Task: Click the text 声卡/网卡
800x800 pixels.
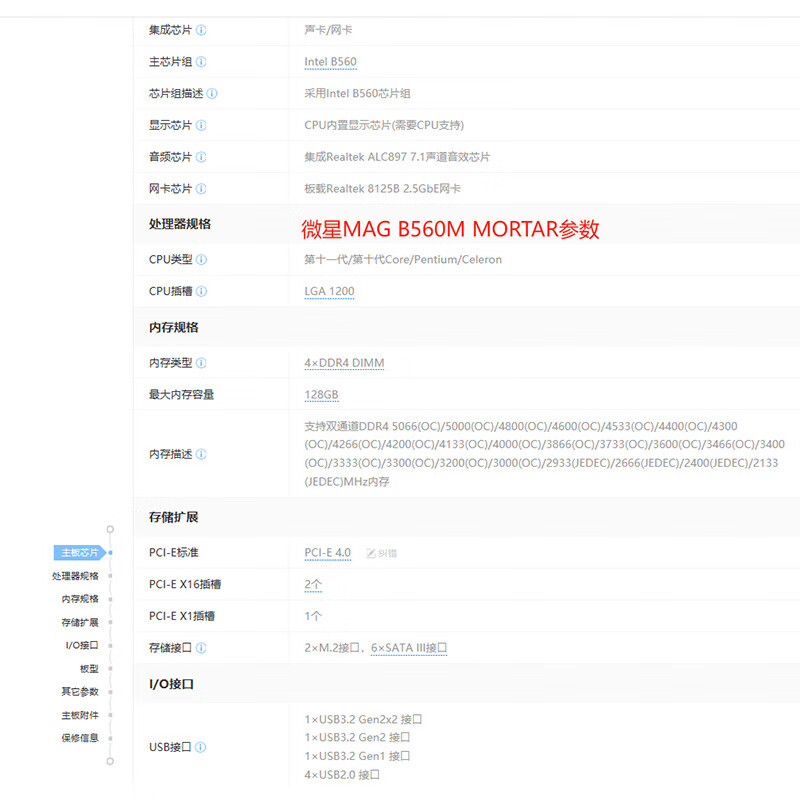Action: point(328,30)
